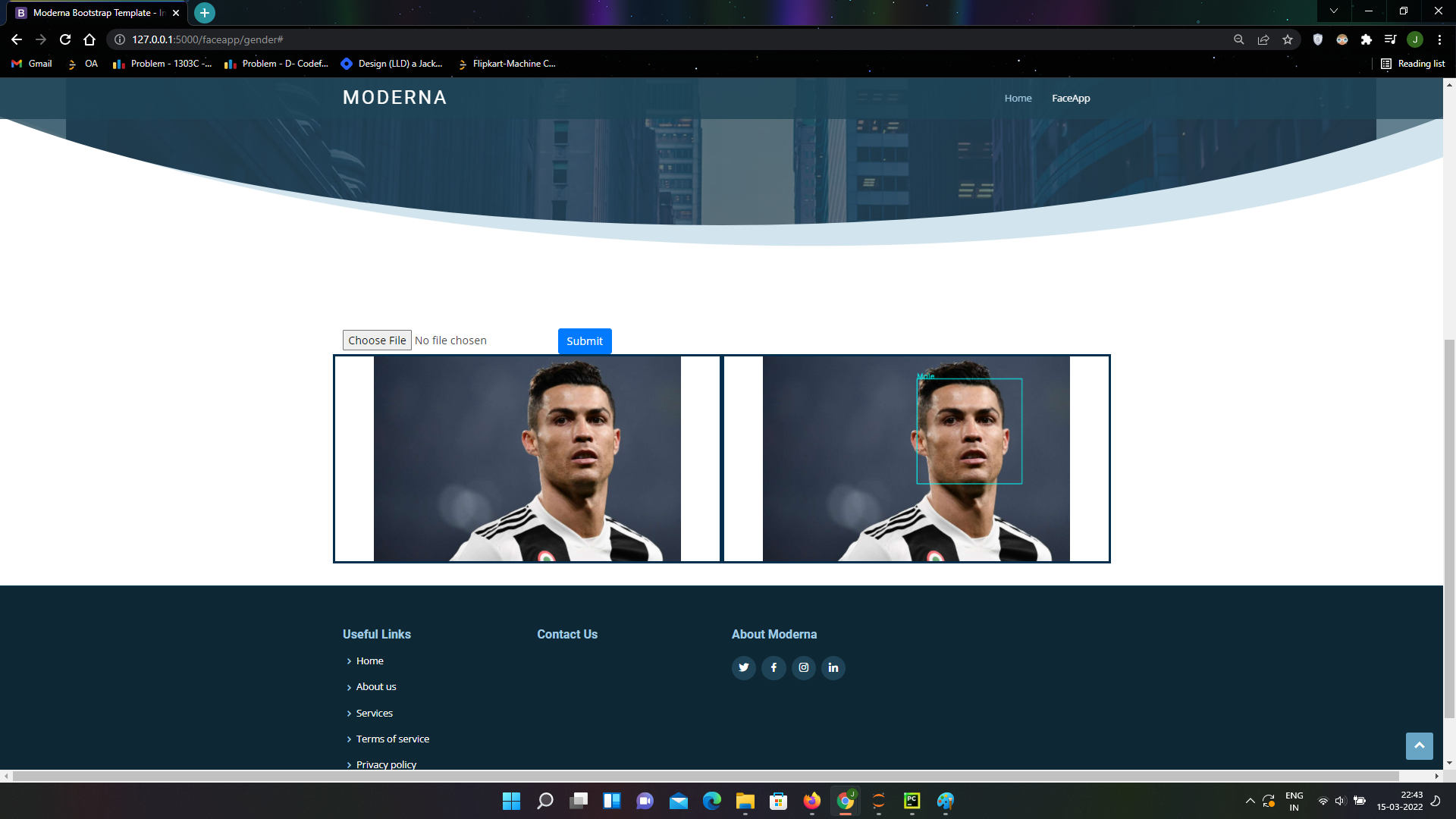This screenshot has width=1456, height=819.
Task: Click the vertical page scrollbar
Action: click(1449, 531)
